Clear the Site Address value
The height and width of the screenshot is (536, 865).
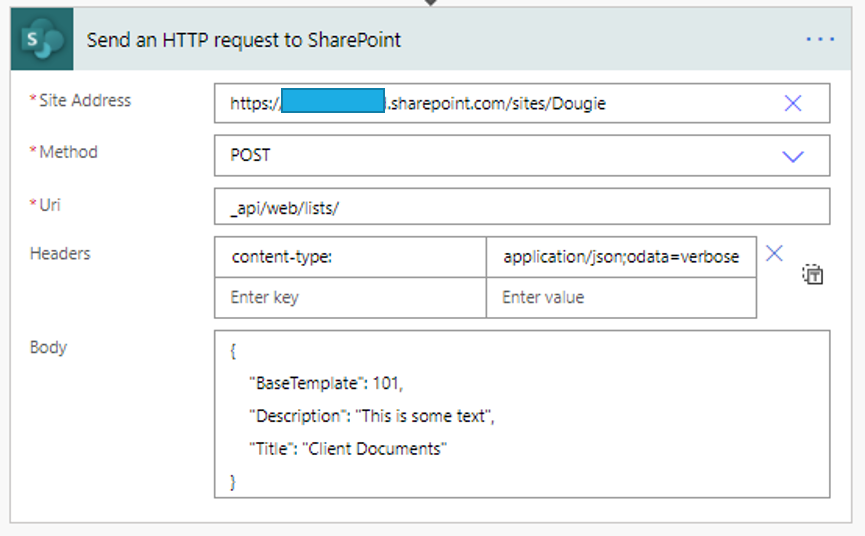point(793,103)
